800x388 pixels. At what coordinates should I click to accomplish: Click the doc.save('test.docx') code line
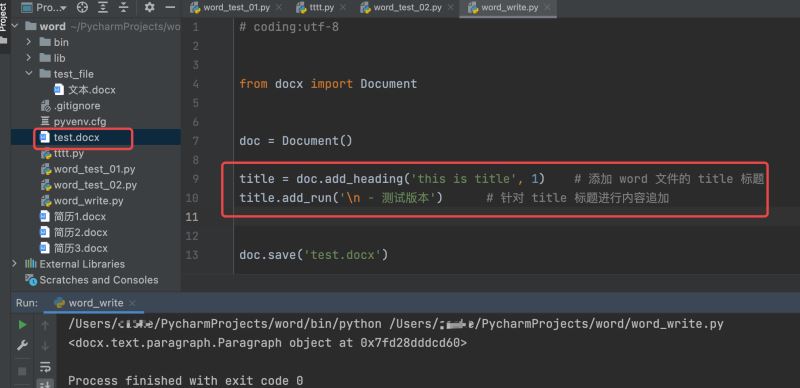pyautogui.click(x=314, y=254)
